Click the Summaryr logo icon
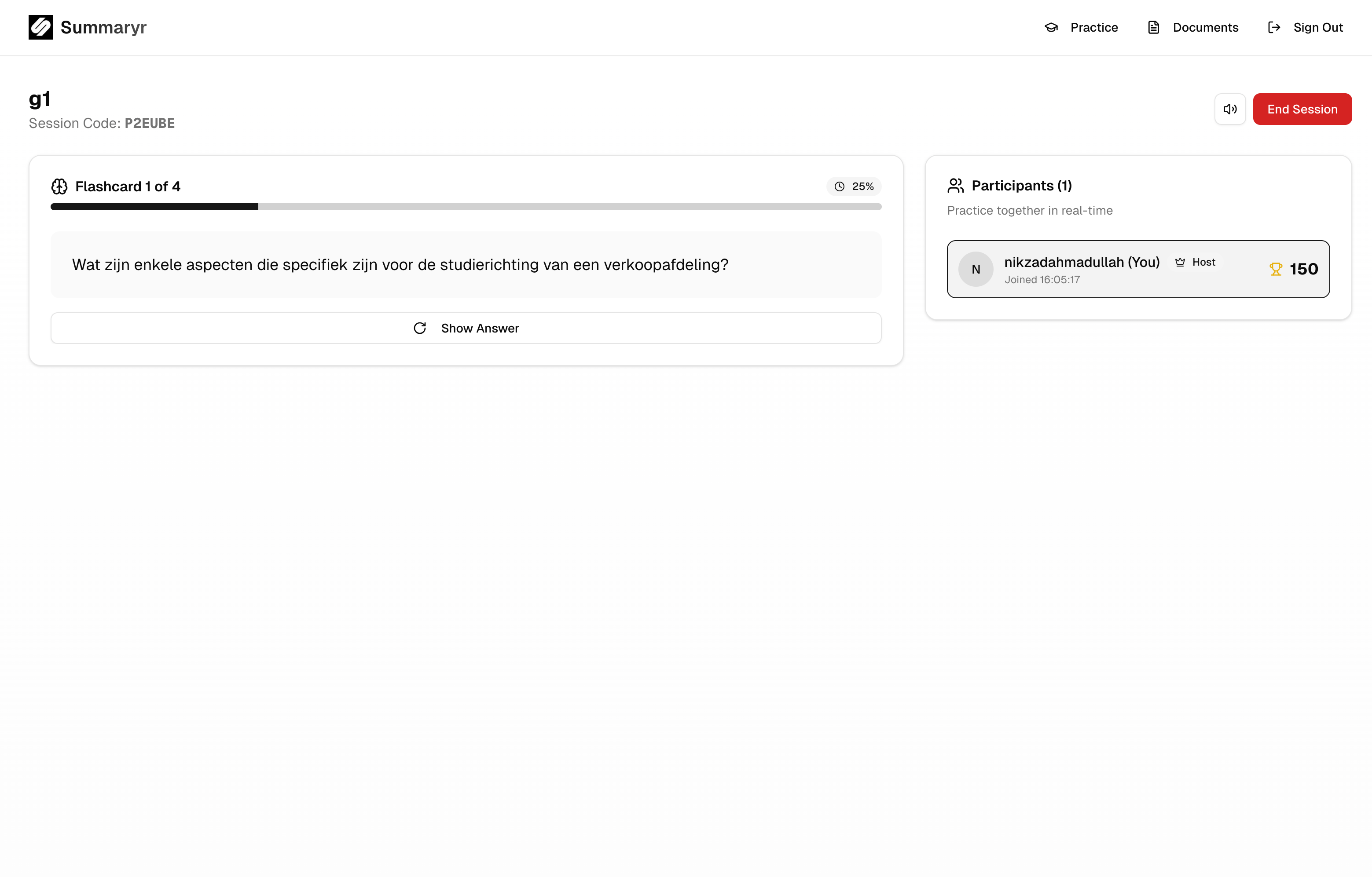This screenshot has height=877, width=1372. point(40,27)
